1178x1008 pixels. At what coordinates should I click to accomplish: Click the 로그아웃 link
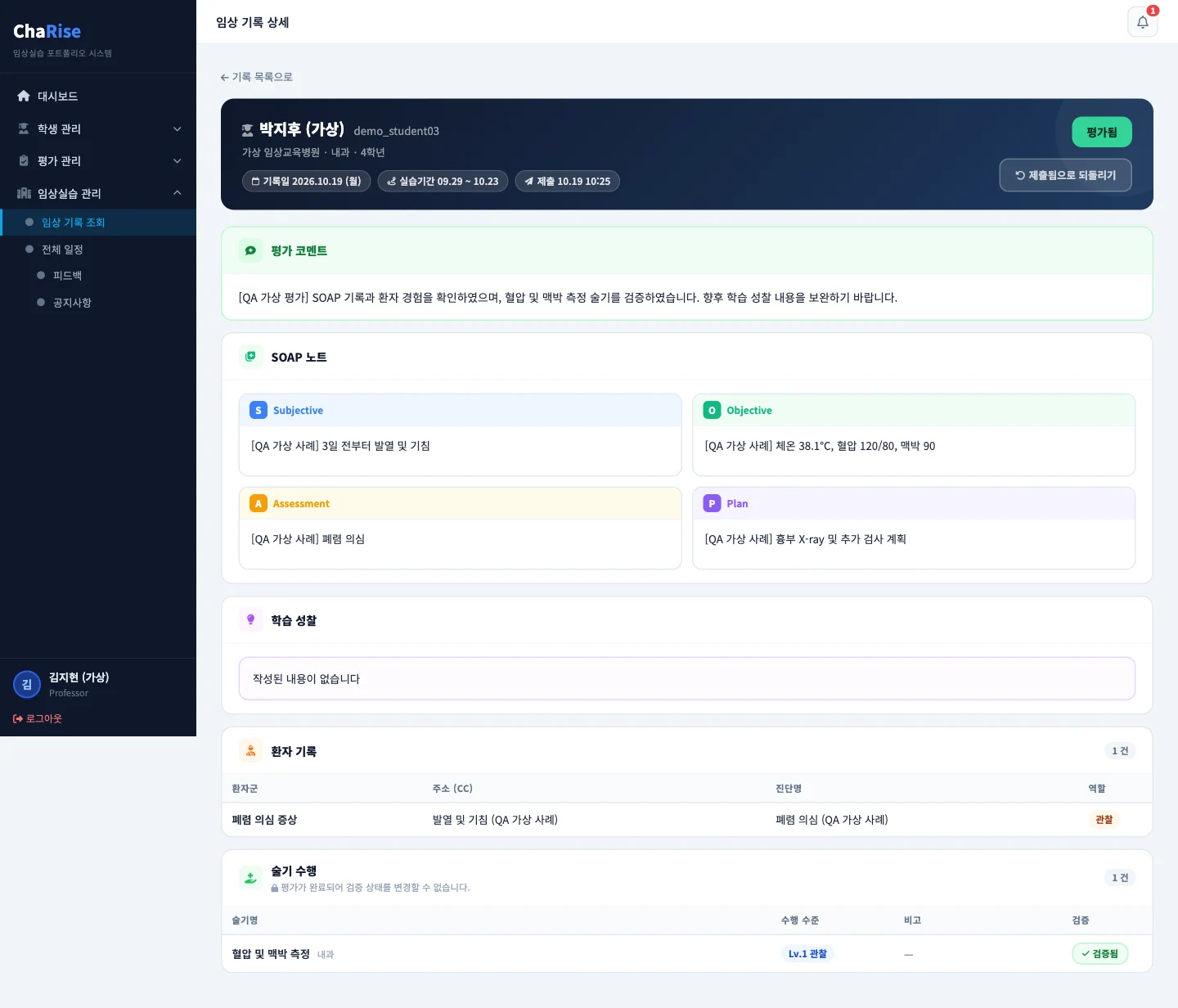(38, 718)
